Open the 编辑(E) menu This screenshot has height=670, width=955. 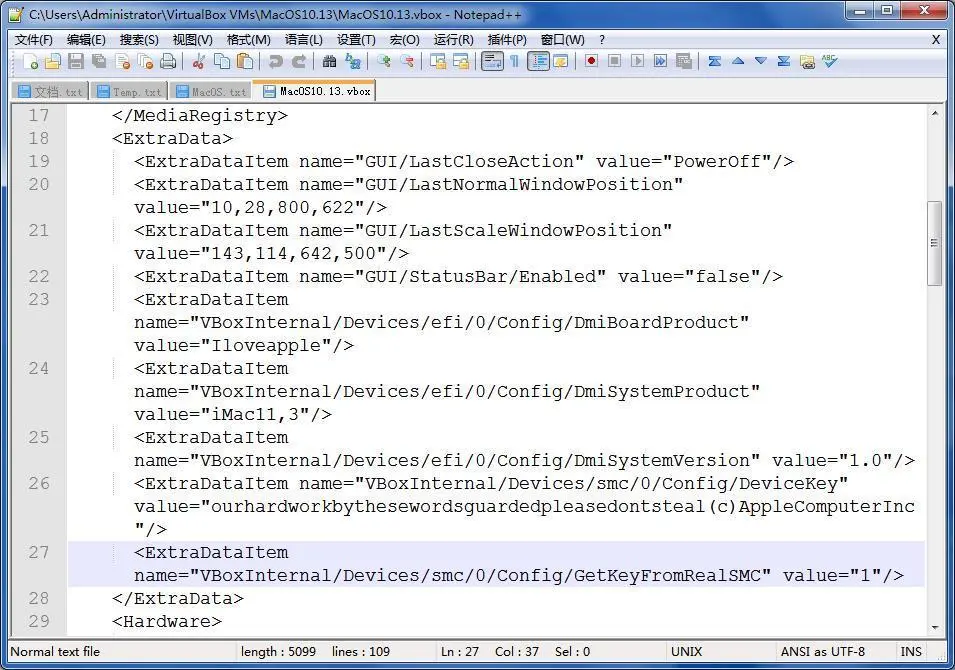click(86, 40)
